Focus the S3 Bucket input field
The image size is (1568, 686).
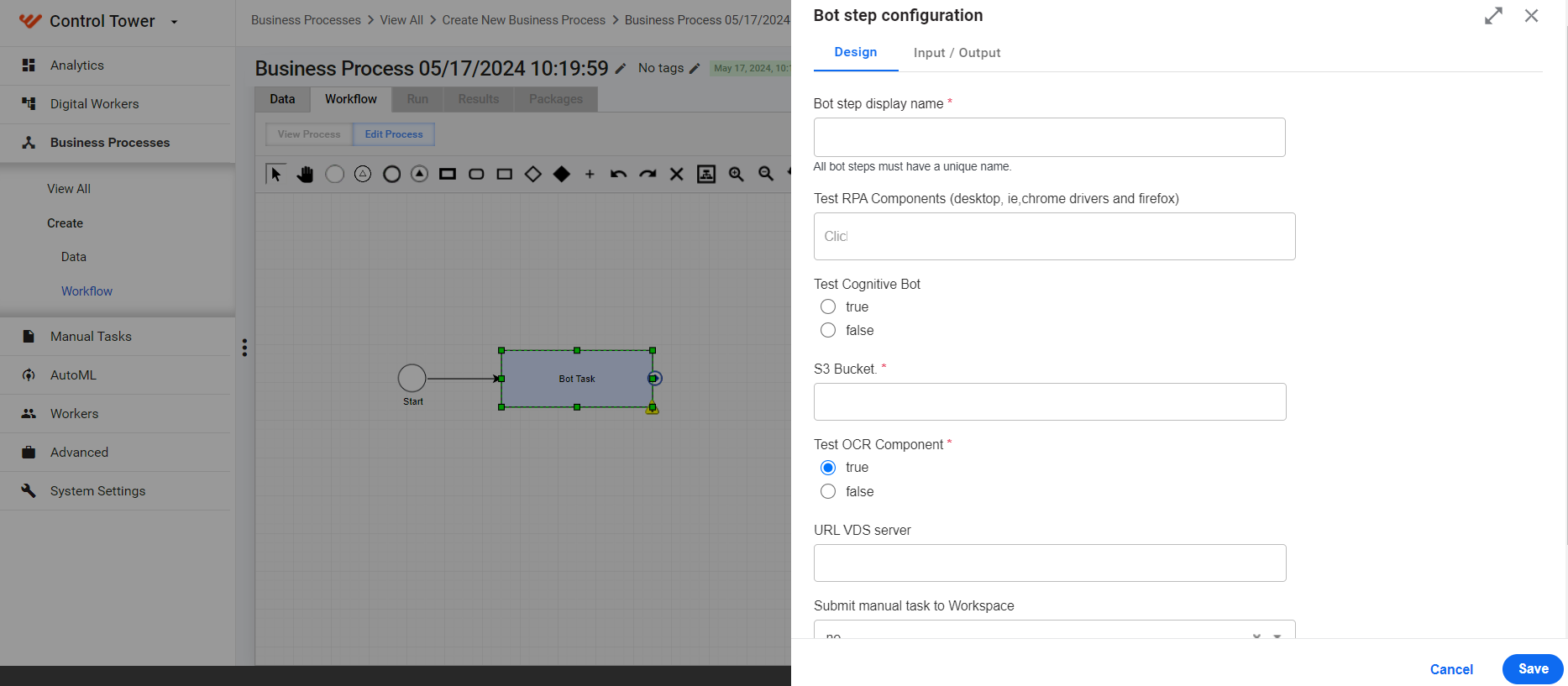click(1050, 401)
